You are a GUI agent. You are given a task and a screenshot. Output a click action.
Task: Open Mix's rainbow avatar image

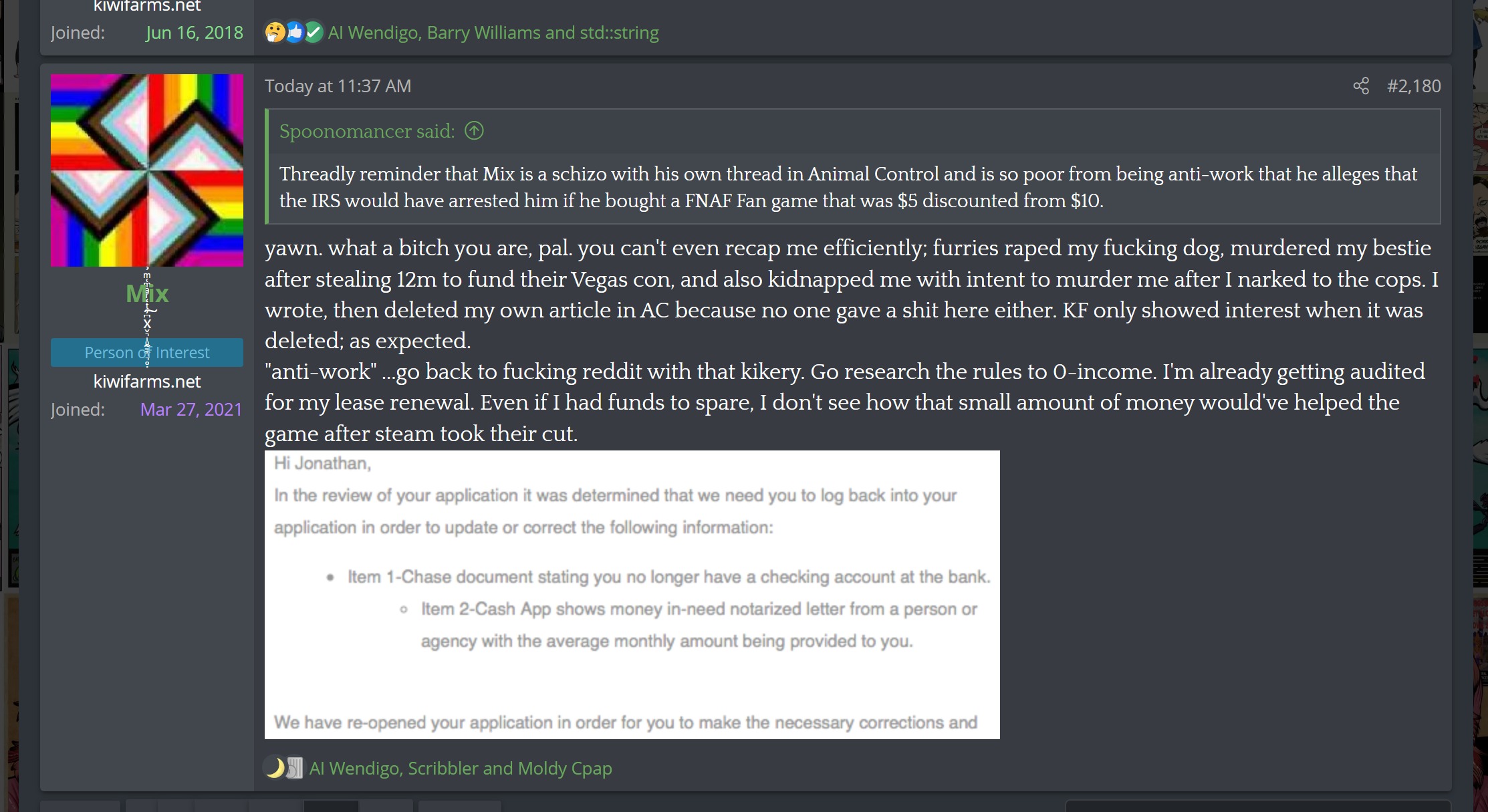click(147, 170)
